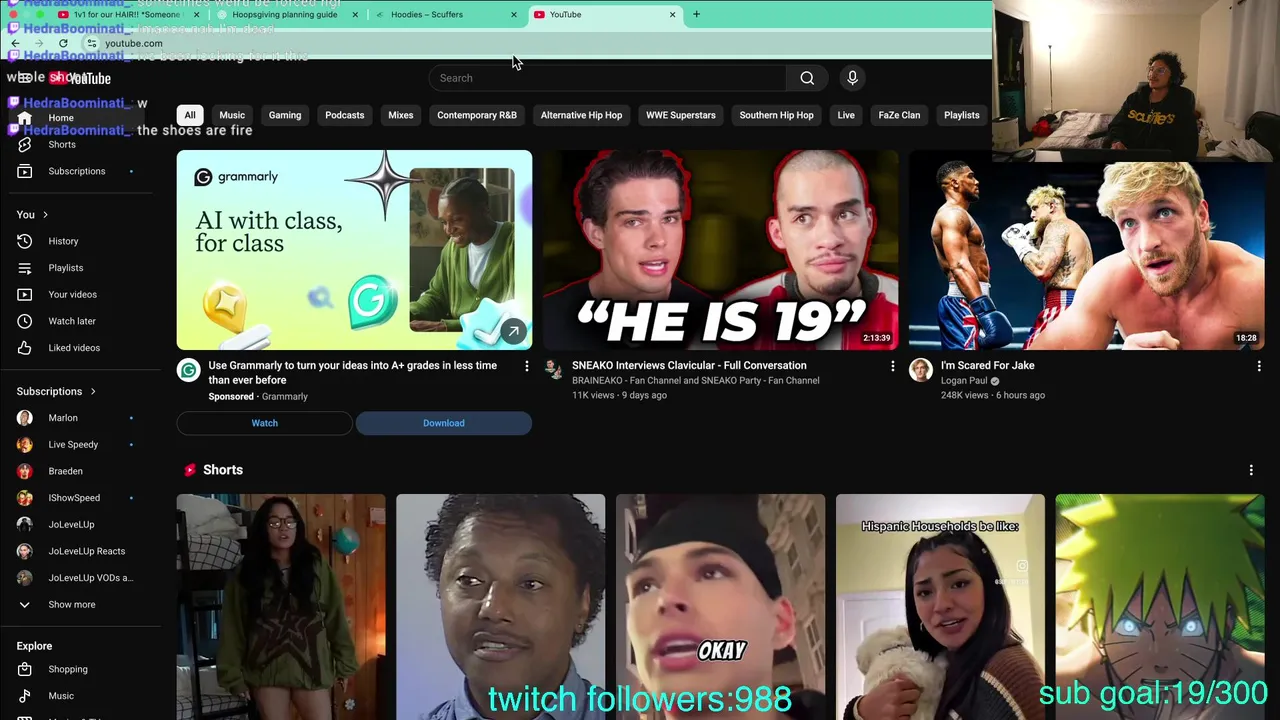Open the Logan Paul channel name link
This screenshot has width=1280, height=720.
pyautogui.click(x=964, y=381)
